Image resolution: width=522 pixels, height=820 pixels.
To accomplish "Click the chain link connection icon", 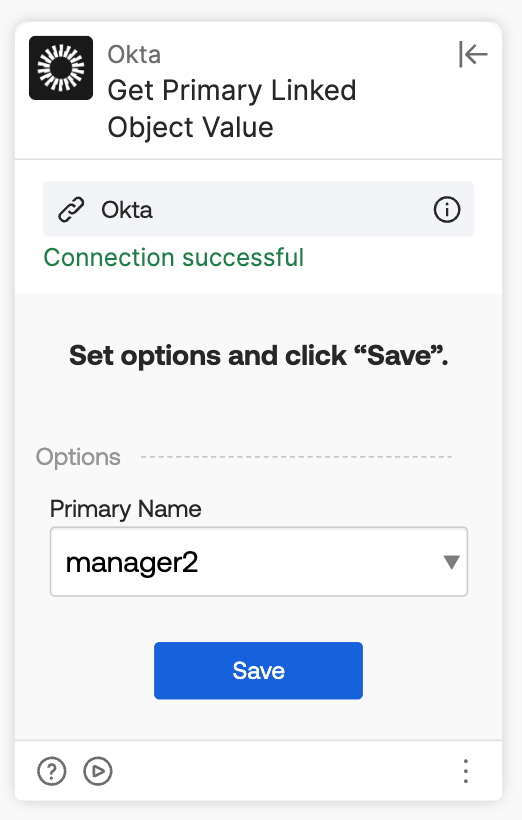I will click(x=71, y=210).
